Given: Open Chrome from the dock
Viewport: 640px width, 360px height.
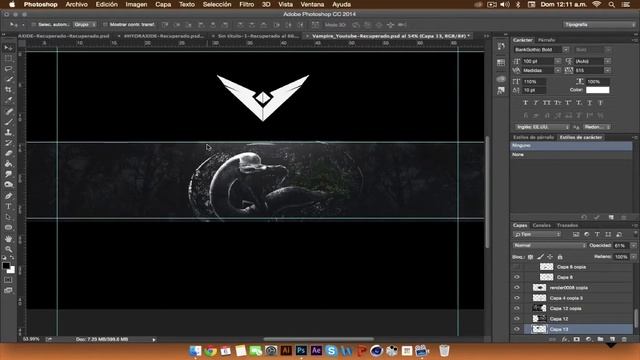Looking at the screenshot, I should point(211,351).
